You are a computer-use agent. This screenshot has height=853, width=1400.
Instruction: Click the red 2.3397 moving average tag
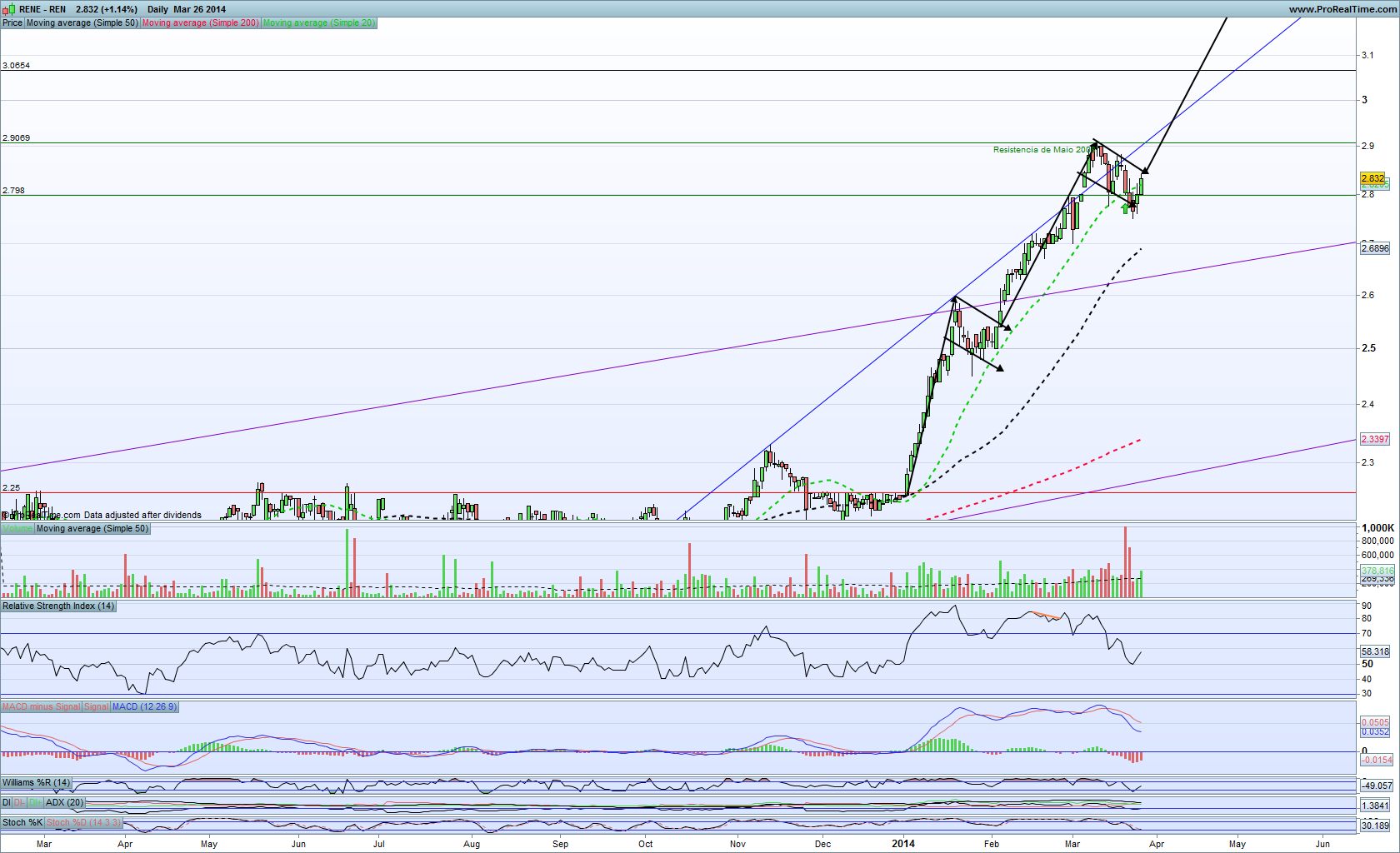pos(1375,439)
